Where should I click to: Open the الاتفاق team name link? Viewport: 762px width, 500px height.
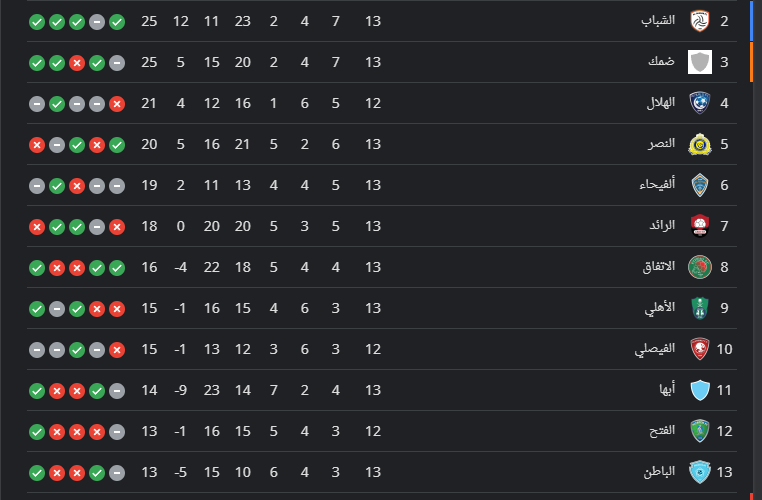click(x=659, y=267)
